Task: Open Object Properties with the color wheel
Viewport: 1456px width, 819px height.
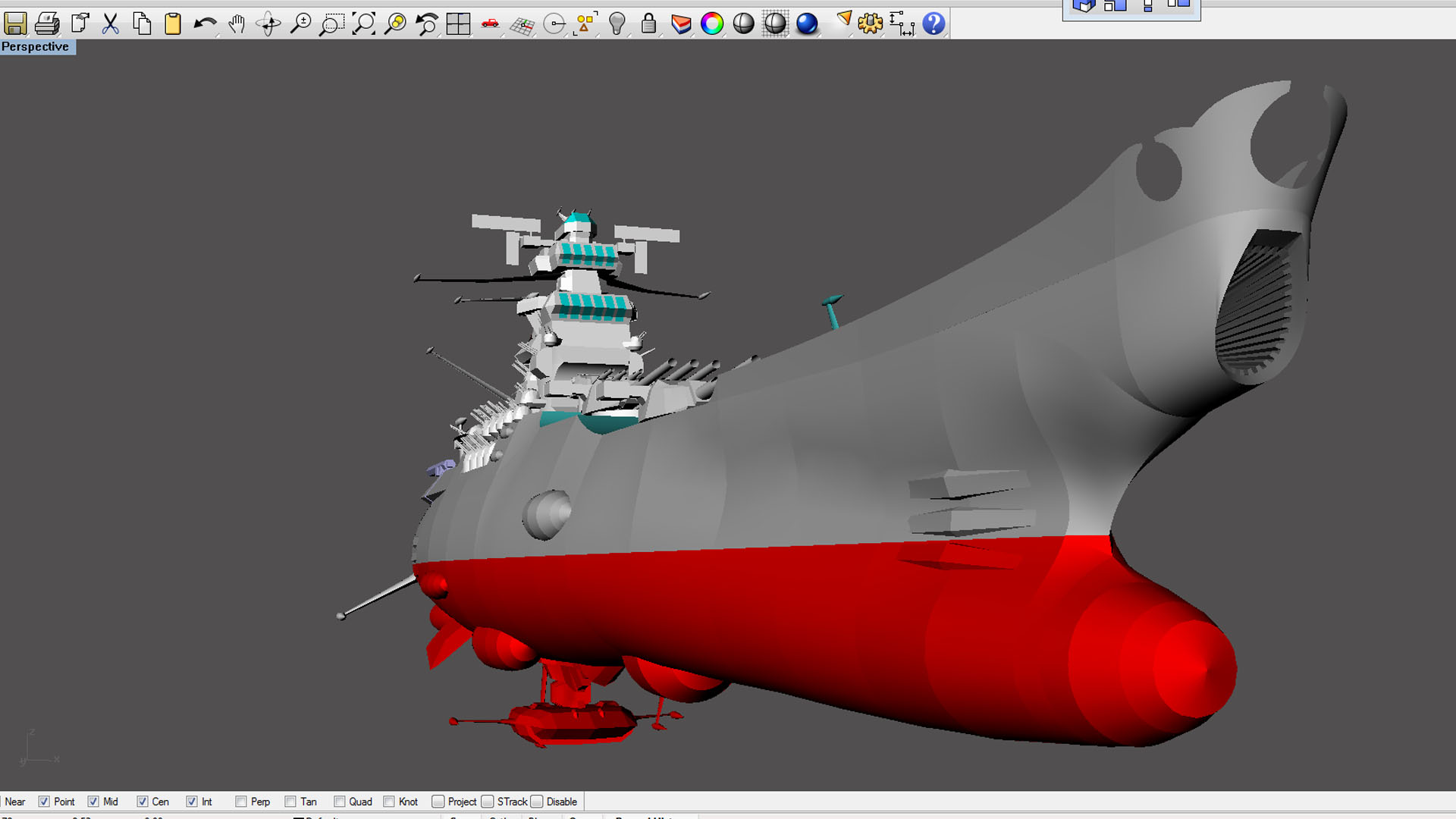Action: pyautogui.click(x=712, y=24)
